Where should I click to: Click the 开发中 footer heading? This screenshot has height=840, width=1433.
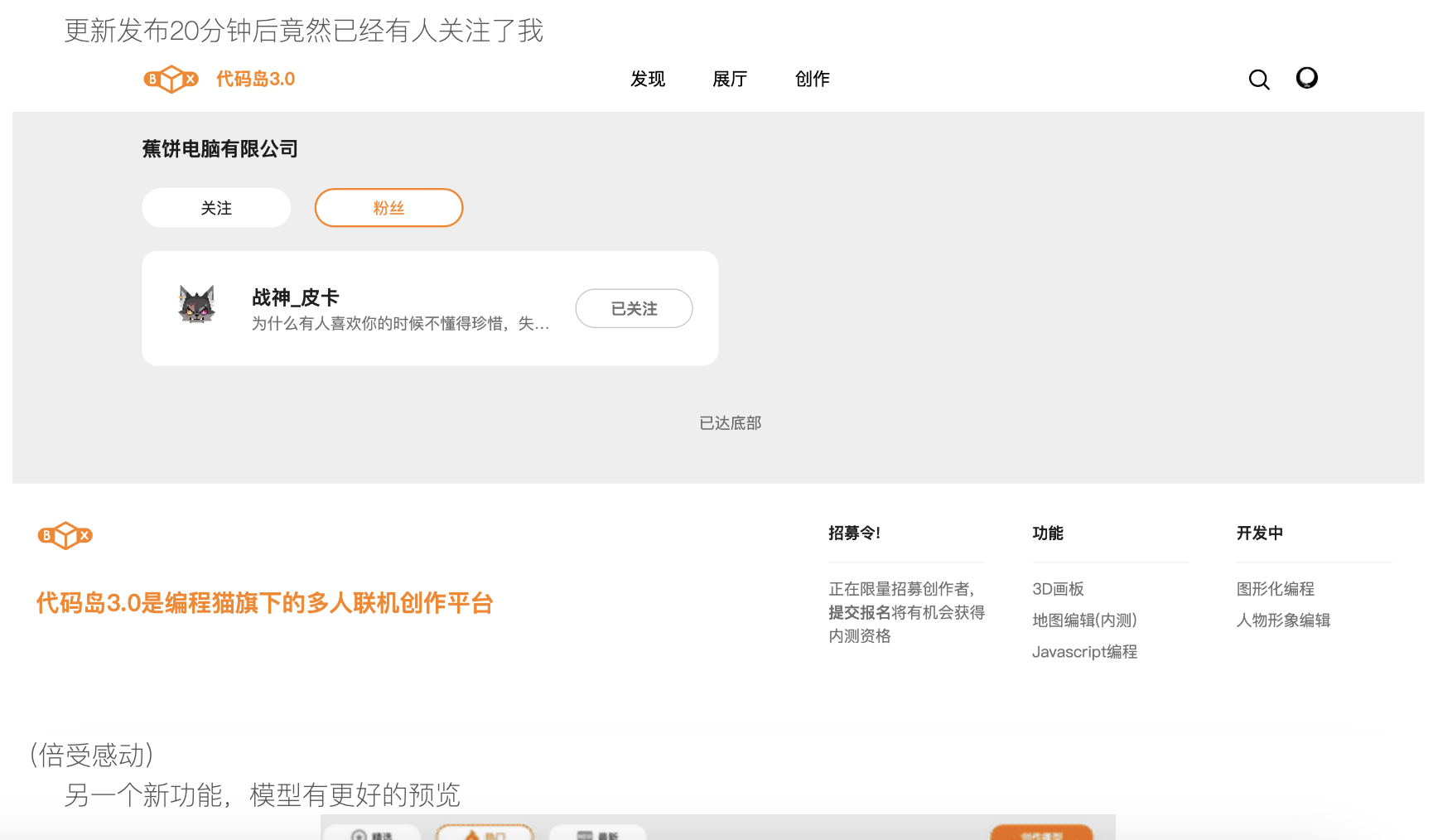click(1260, 533)
